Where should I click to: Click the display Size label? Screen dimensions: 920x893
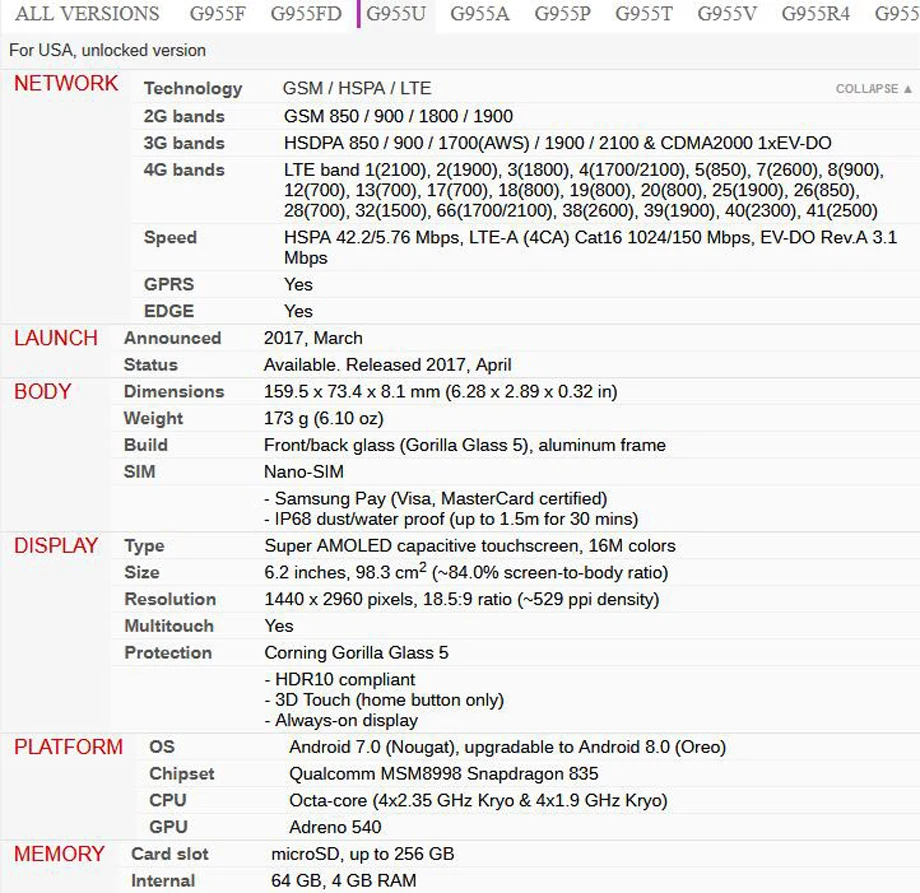coord(142,573)
